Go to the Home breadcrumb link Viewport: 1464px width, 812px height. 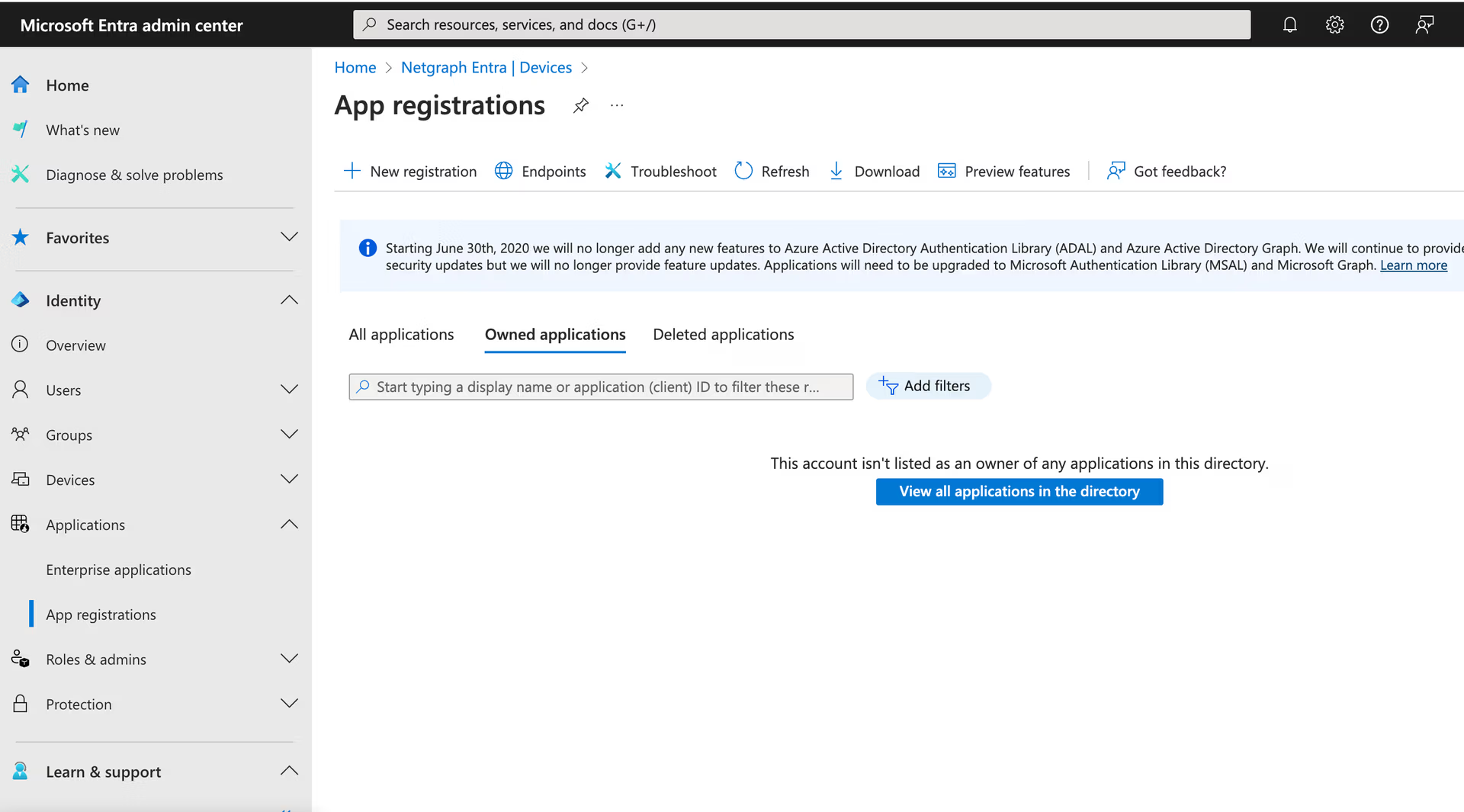pos(355,68)
